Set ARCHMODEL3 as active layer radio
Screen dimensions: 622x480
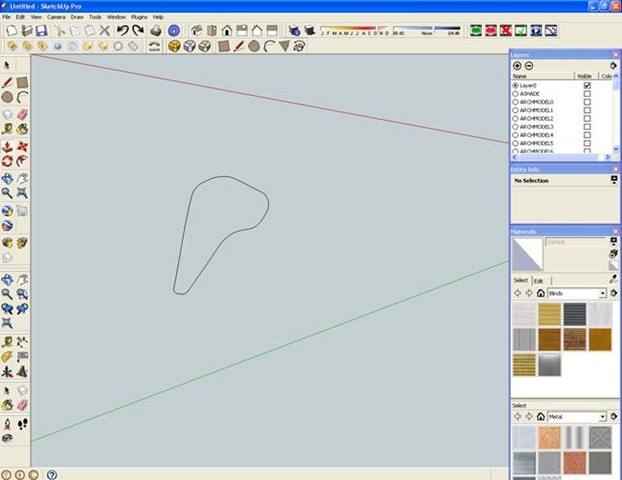pos(515,127)
